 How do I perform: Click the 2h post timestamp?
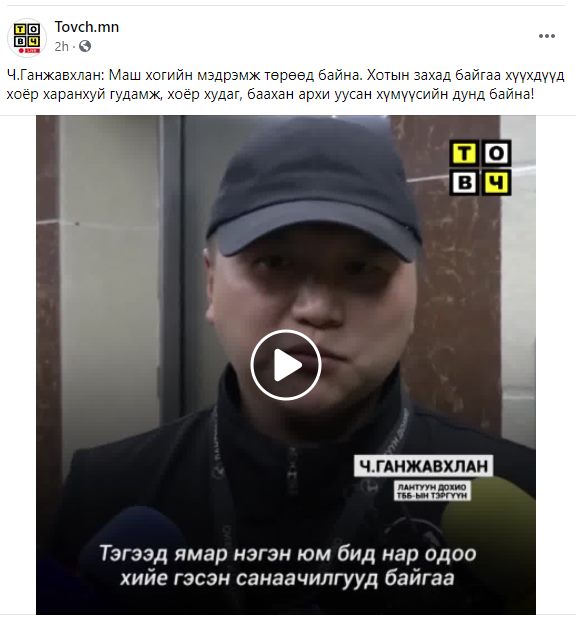click(62, 47)
